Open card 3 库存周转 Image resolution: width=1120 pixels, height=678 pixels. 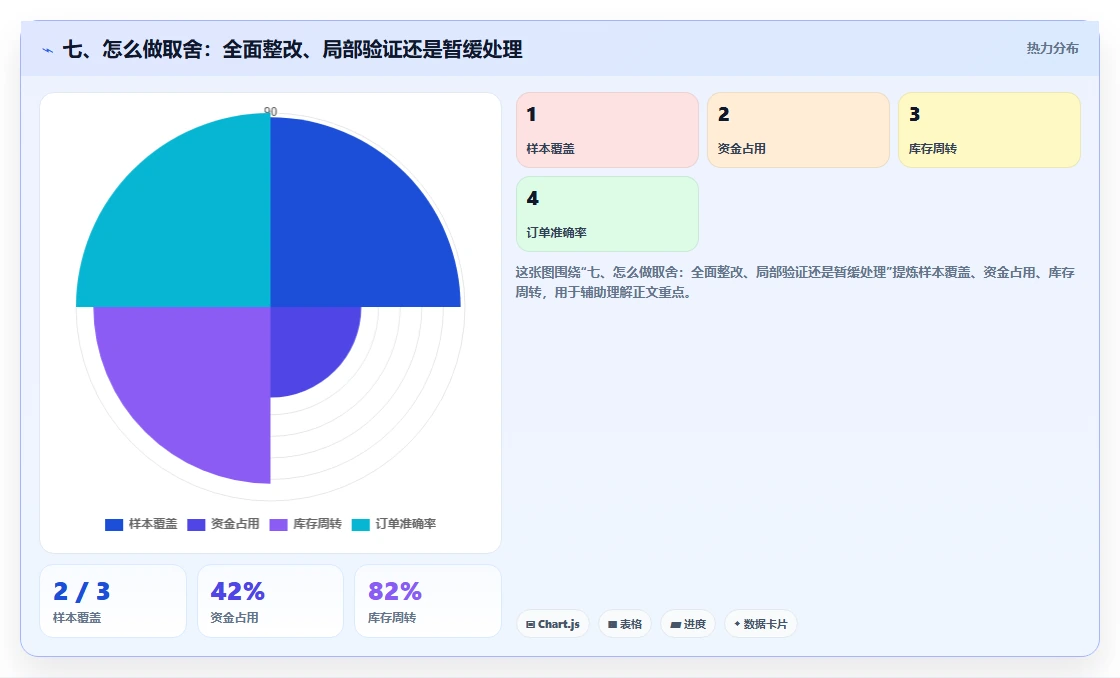(x=989, y=130)
